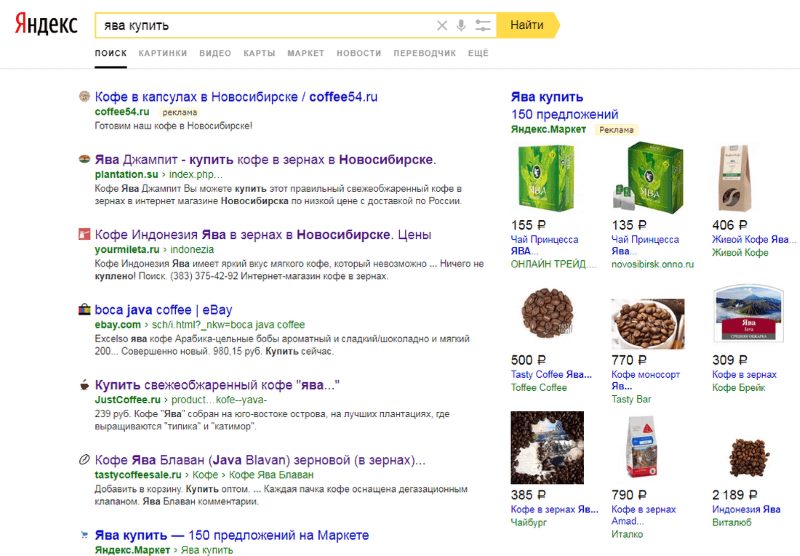Open 'Купить свежеобжаренный кофе ява' result
The height and width of the screenshot is (556, 800).
[217, 385]
